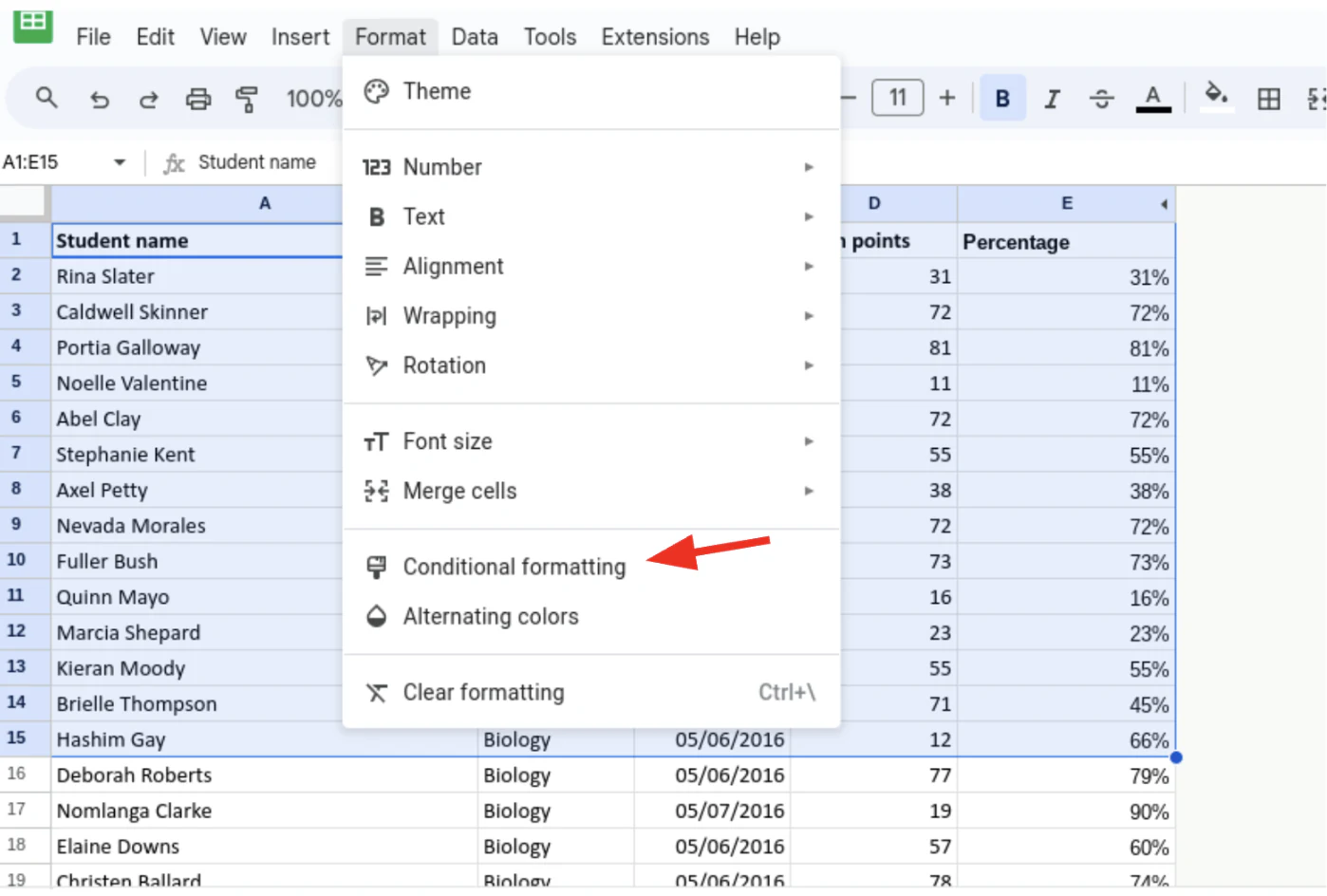Open the File menu
1327x896 pixels.
tap(93, 37)
